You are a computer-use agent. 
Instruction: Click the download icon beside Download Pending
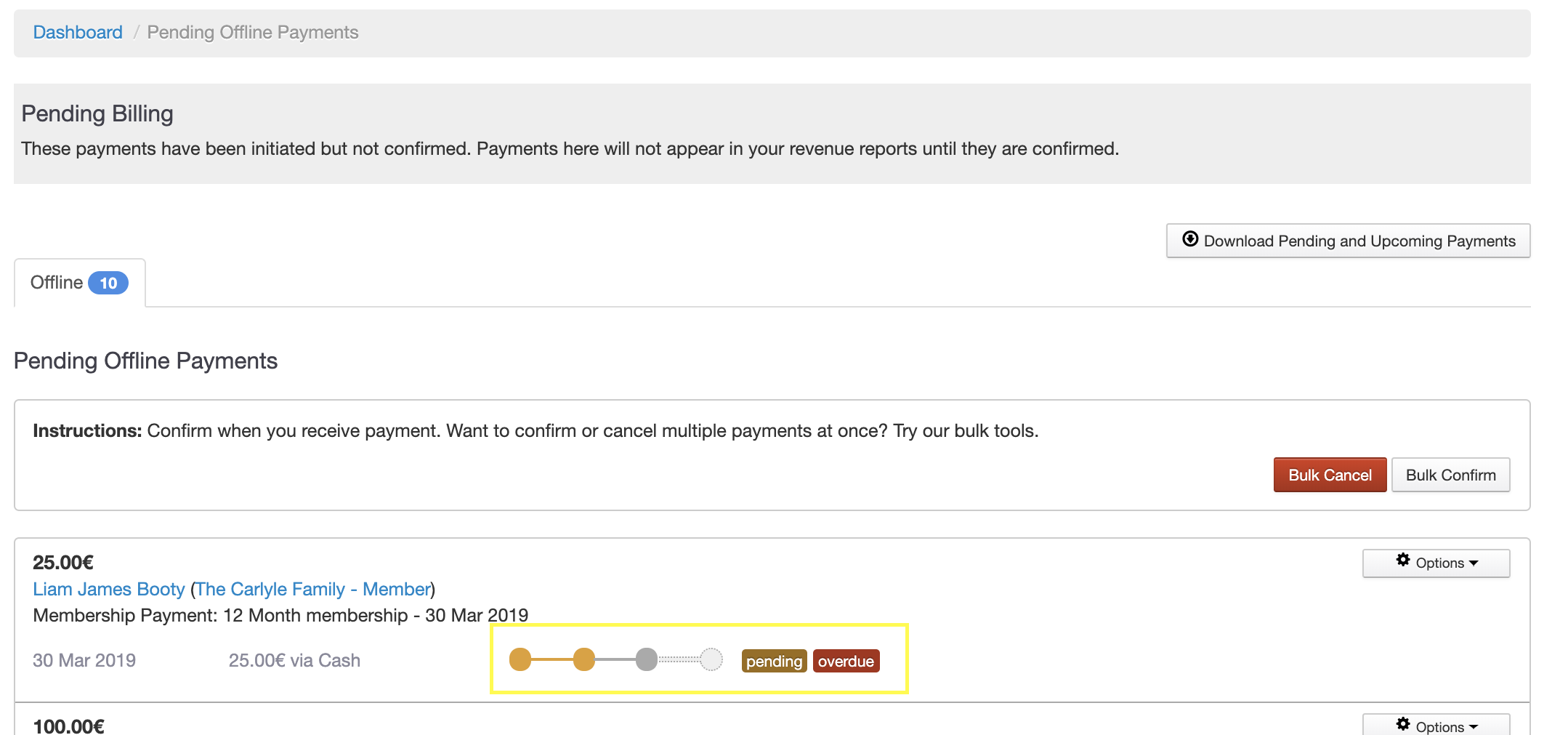(x=1189, y=239)
